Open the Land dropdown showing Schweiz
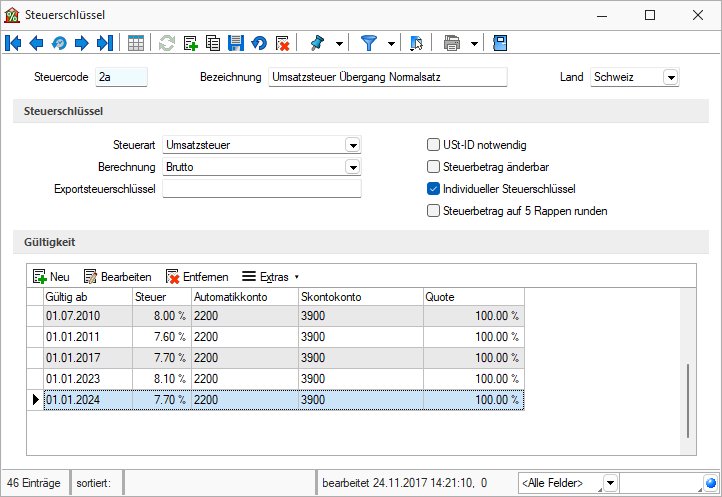Viewport: 722px width, 497px height. pos(670,77)
